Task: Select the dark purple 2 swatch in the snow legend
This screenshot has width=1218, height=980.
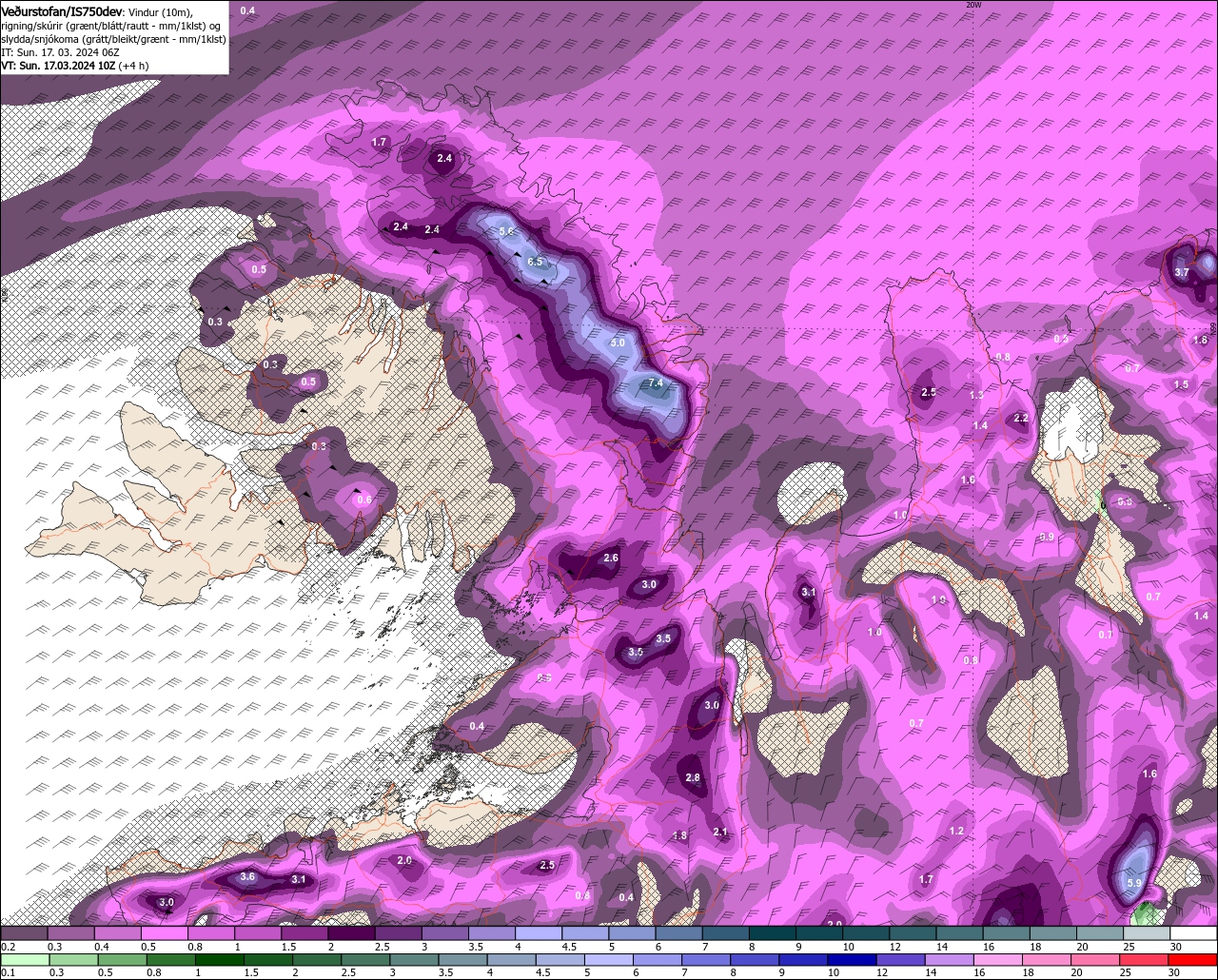Action: [351, 933]
